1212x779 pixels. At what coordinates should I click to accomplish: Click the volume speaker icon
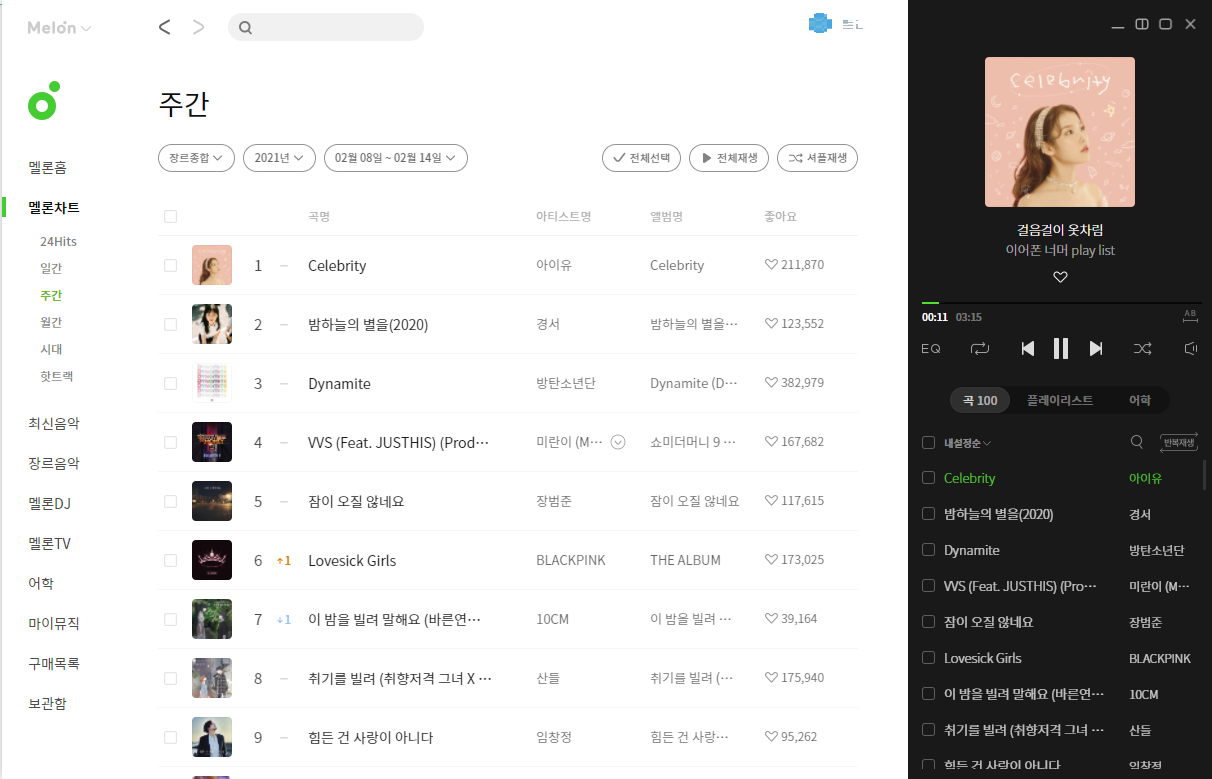click(x=1190, y=348)
